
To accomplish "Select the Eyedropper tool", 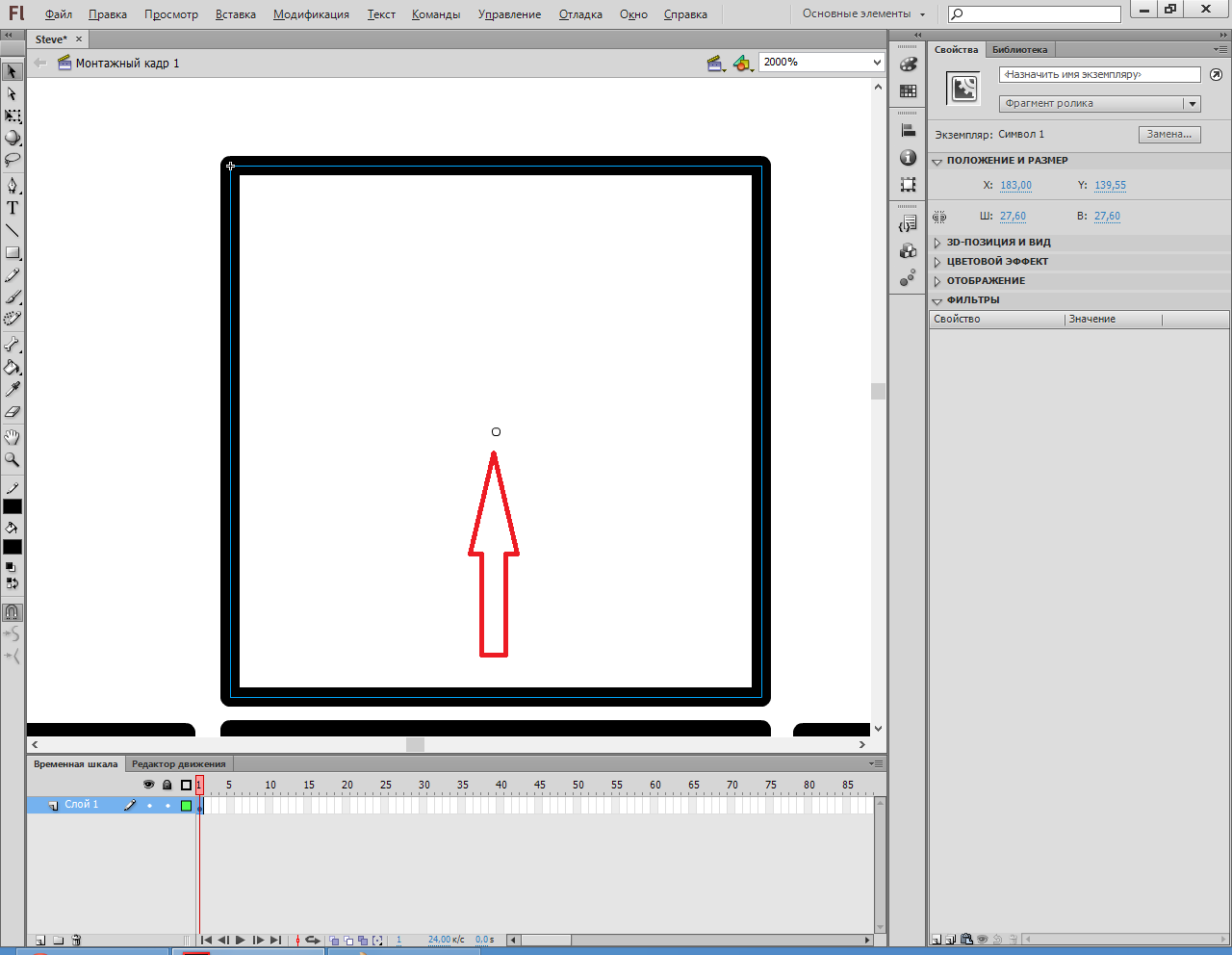I will coord(13,389).
